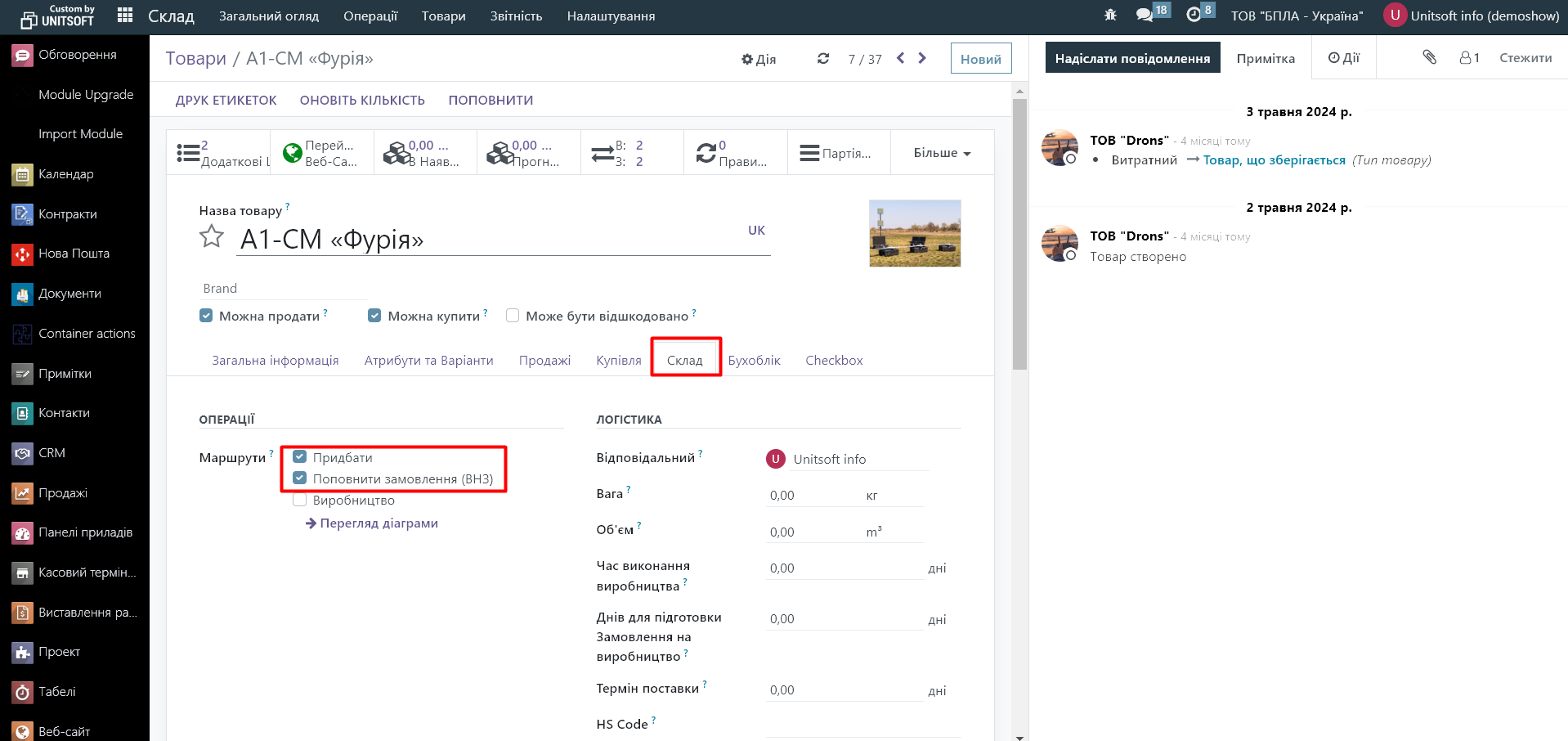Click the refresh icon beside record counter
This screenshot has height=741, width=1568.
pos(823,59)
